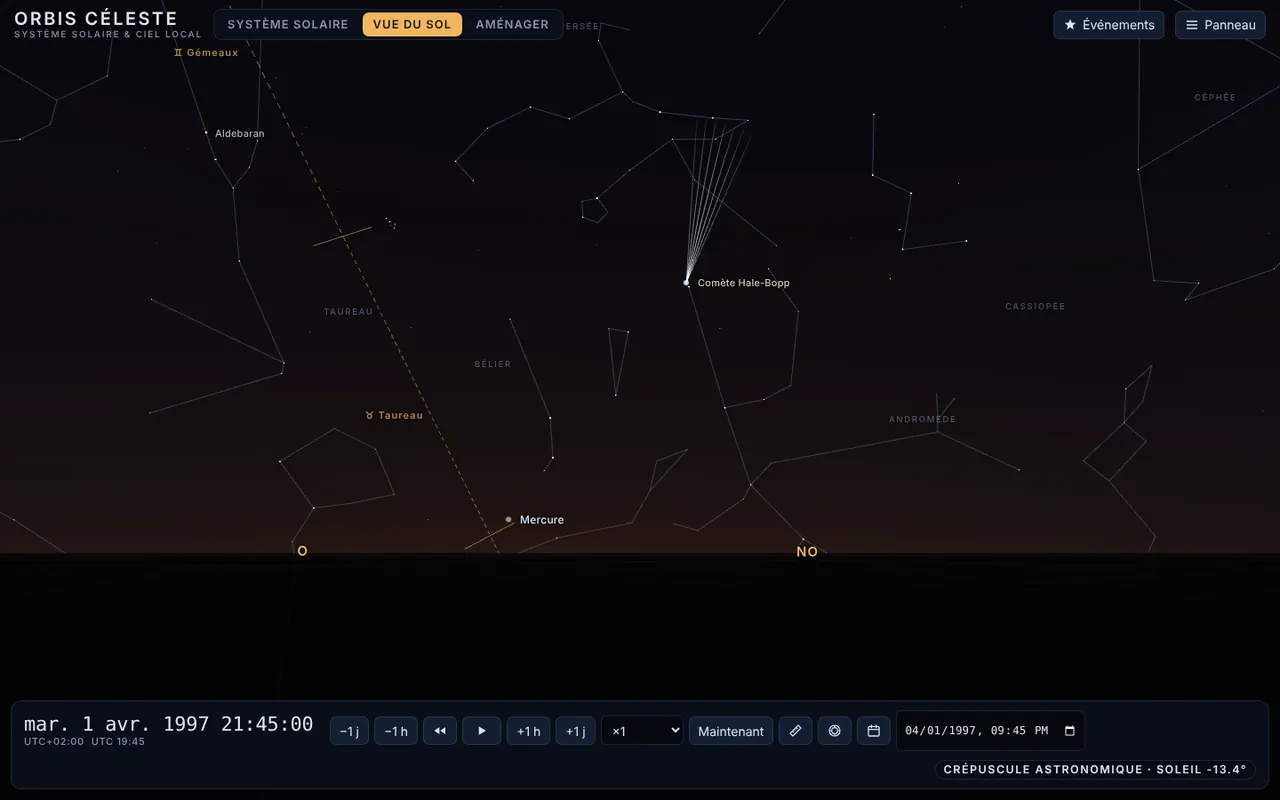Viewport: 1280px width, 800px height.
Task: Open the Panneau hamburger menu
Action: tap(1220, 25)
